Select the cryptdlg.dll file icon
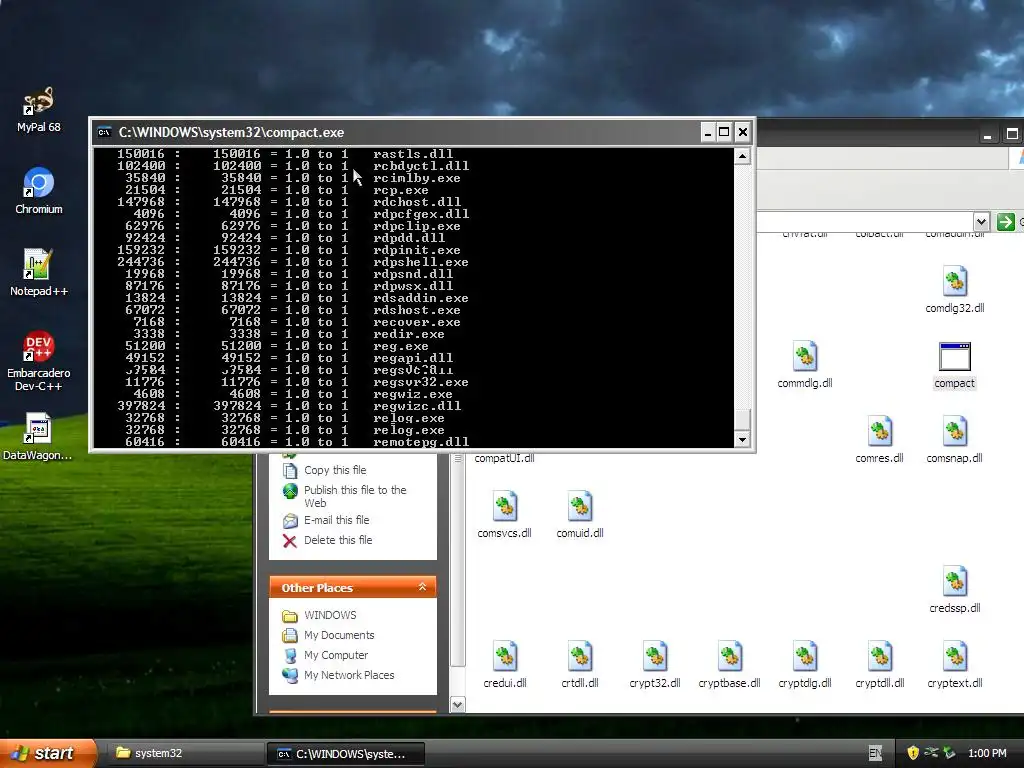This screenshot has height=768, width=1024. click(805, 665)
